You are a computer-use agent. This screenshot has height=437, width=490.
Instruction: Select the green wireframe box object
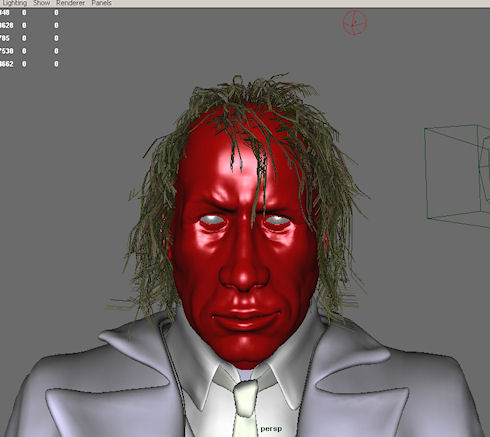tap(457, 176)
